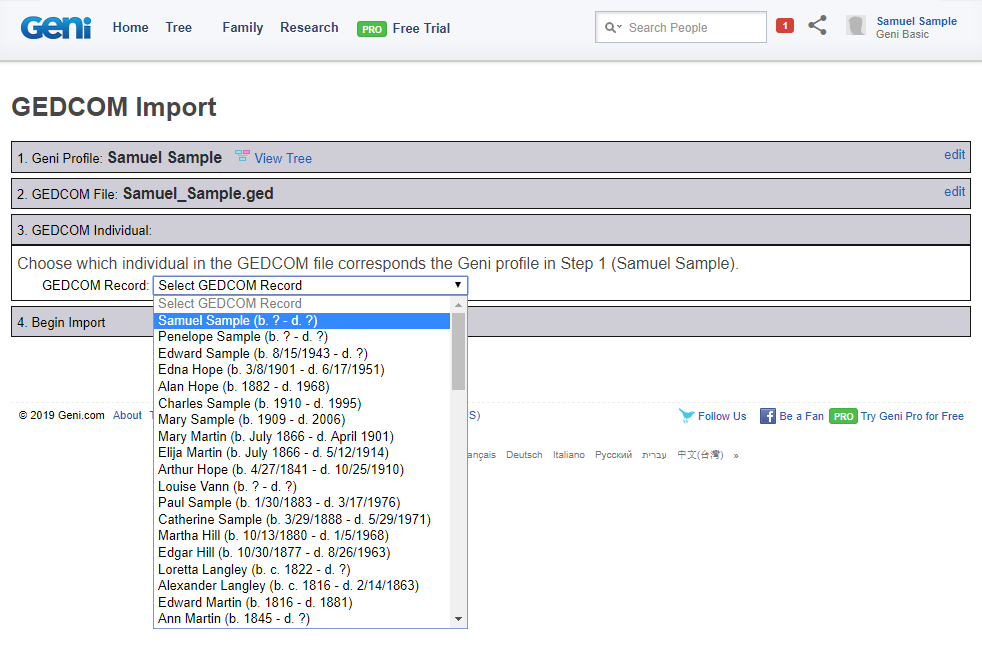Choose Louise Vann from list
This screenshot has width=982, height=670.
301,487
